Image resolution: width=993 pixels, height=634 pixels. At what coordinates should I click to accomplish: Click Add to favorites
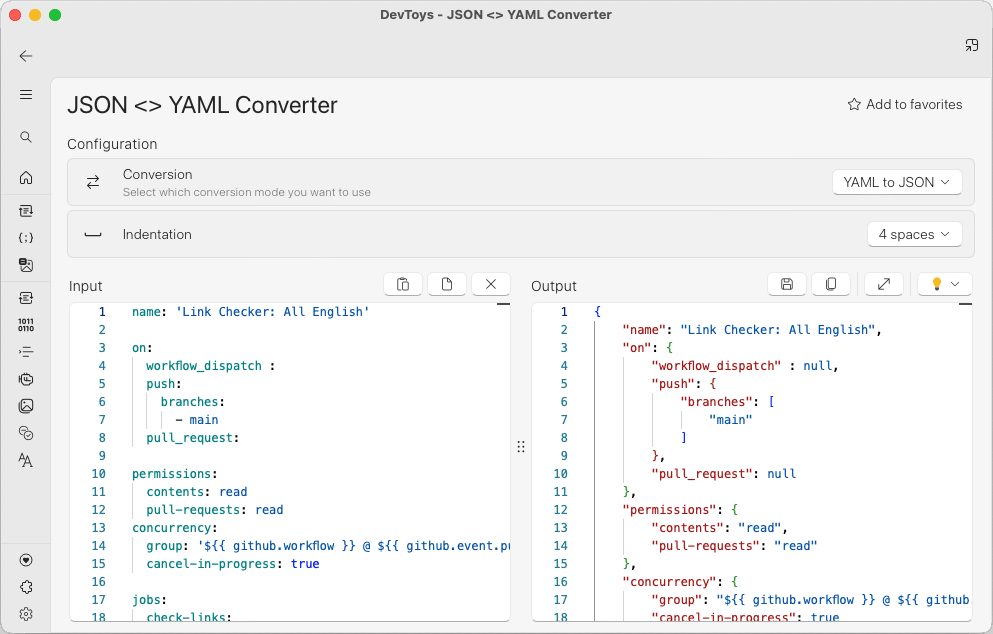pos(904,104)
